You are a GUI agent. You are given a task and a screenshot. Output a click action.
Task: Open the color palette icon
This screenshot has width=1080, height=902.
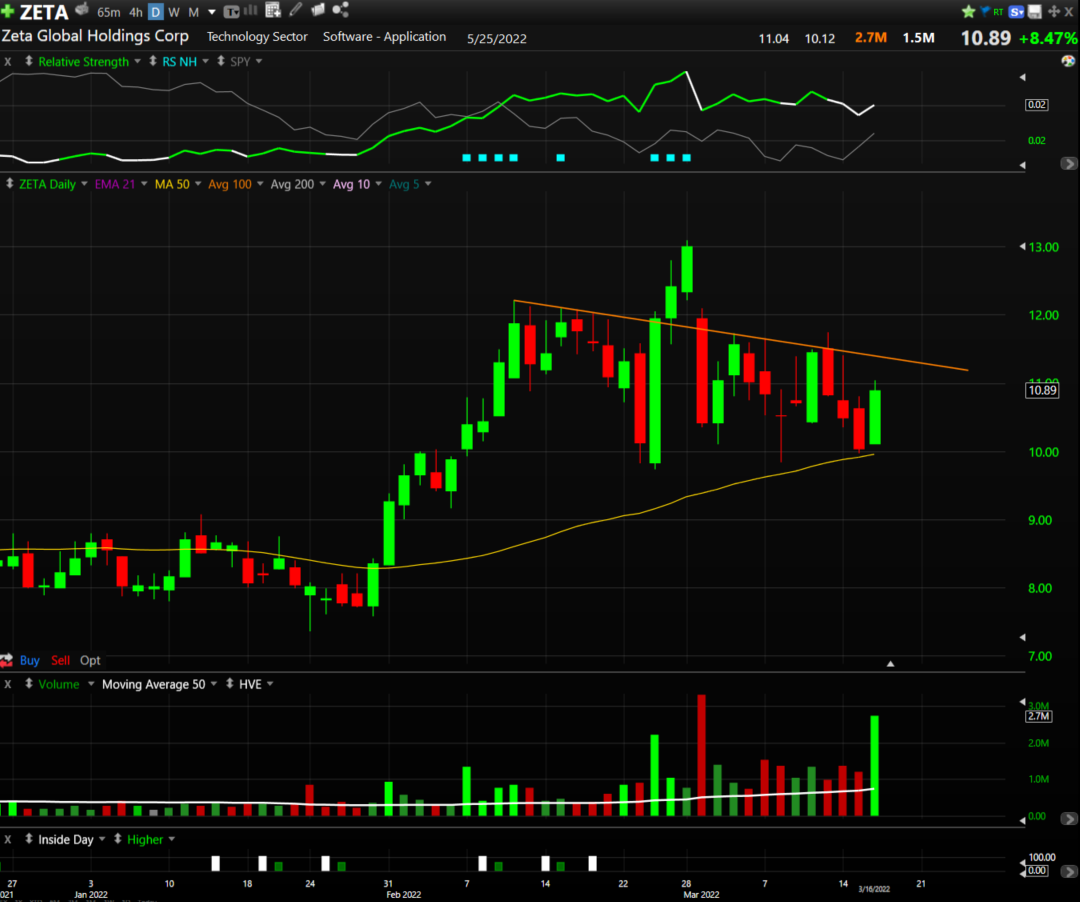click(x=1068, y=61)
